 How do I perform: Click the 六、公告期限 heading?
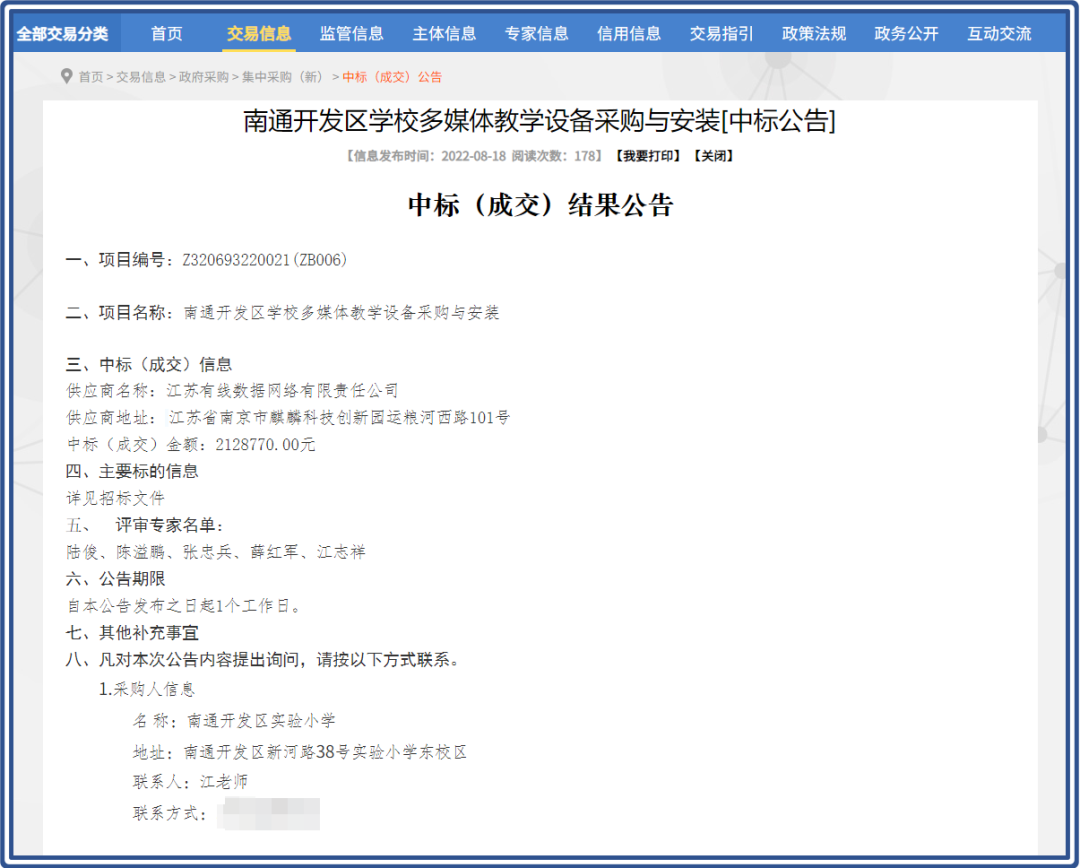(x=115, y=579)
